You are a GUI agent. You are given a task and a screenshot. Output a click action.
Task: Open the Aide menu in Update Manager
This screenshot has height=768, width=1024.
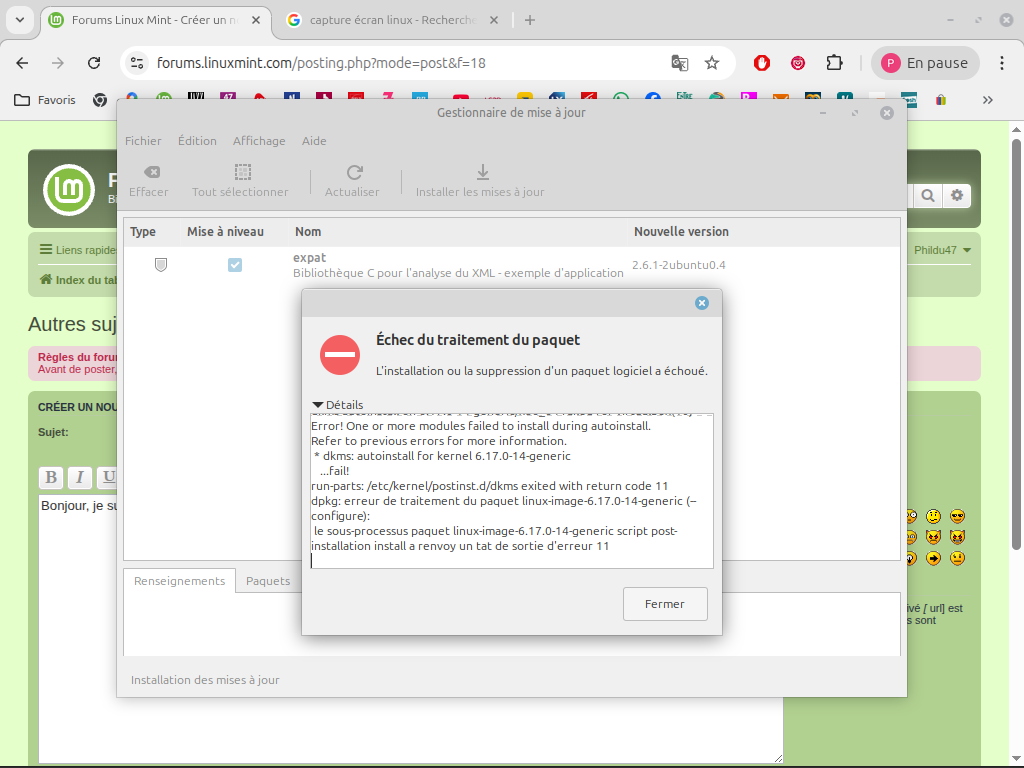(x=314, y=141)
